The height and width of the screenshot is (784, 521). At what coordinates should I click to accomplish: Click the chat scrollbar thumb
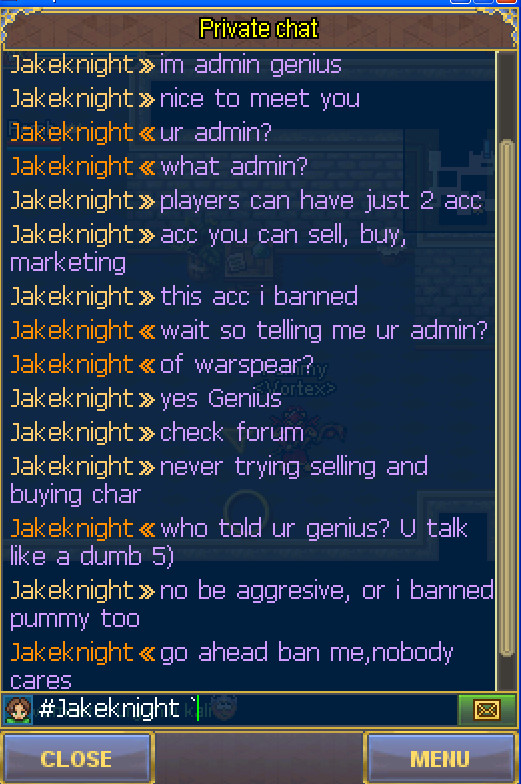(x=507, y=398)
